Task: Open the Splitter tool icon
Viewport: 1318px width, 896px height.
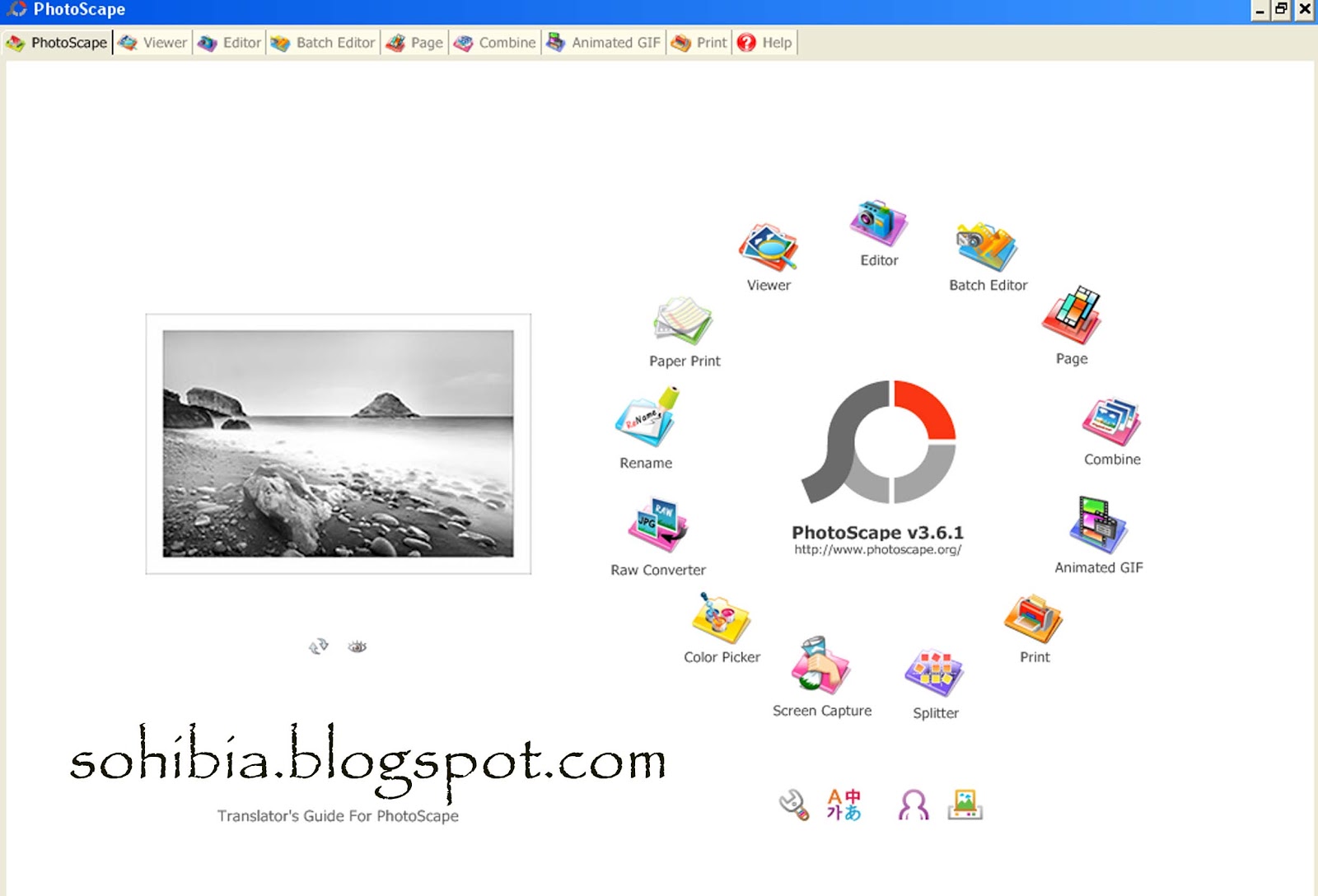Action: point(934,673)
